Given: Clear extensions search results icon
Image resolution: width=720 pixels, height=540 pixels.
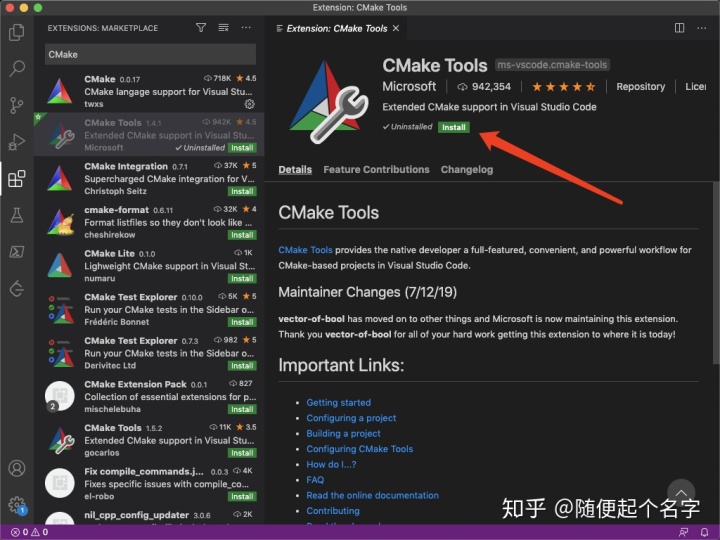Looking at the screenshot, I should pos(224,28).
